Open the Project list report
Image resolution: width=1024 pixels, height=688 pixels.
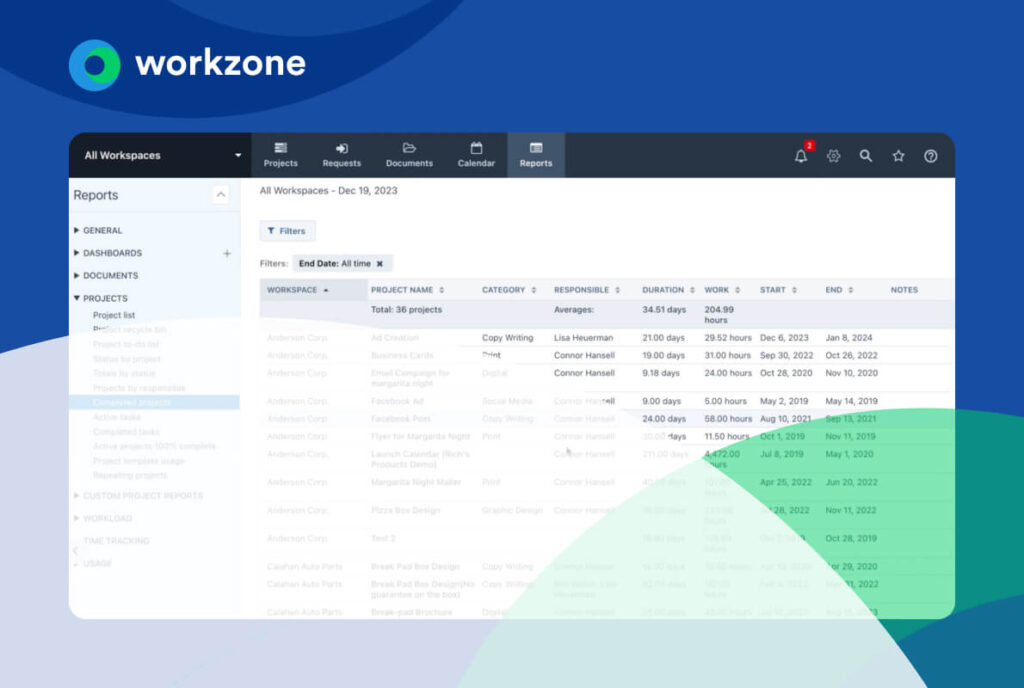[x=114, y=315]
